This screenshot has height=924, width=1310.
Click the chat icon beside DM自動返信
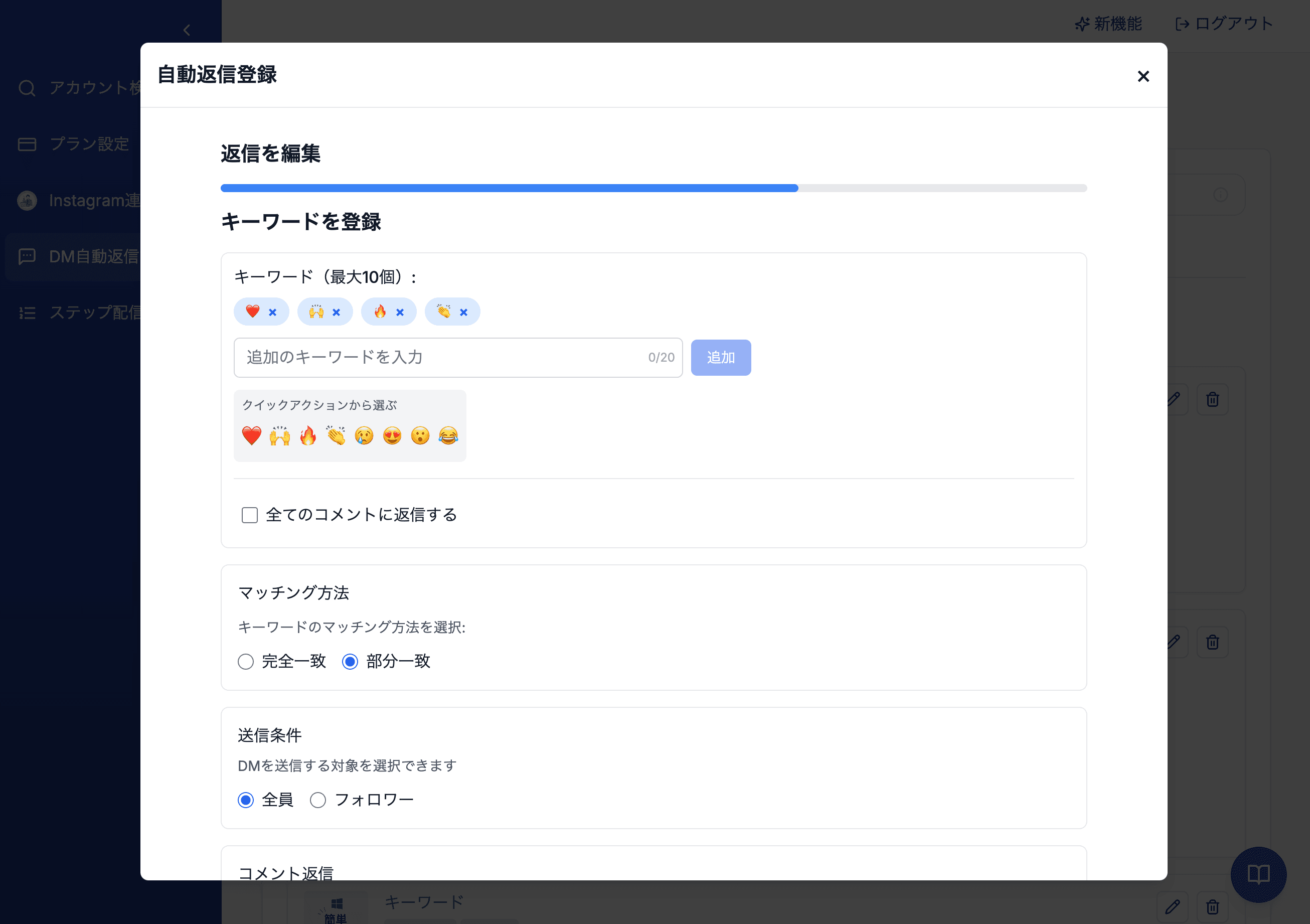(x=27, y=256)
